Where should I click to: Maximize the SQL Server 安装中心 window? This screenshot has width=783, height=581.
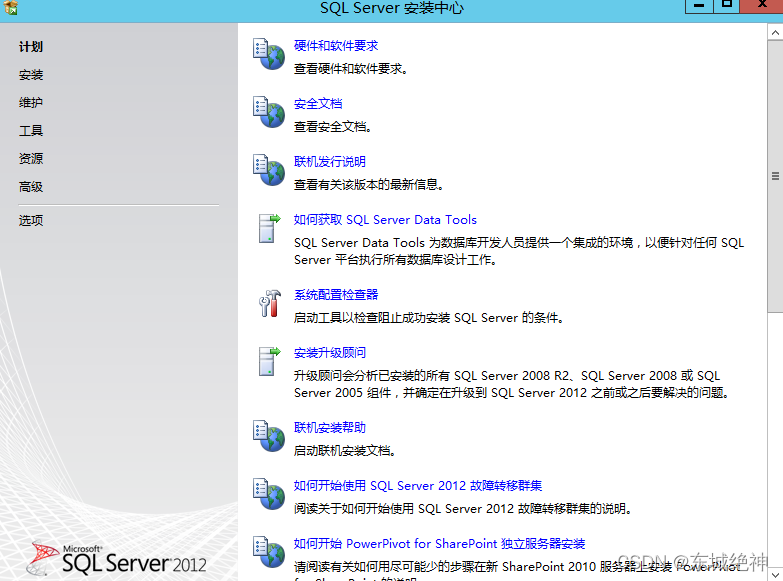click(727, 6)
